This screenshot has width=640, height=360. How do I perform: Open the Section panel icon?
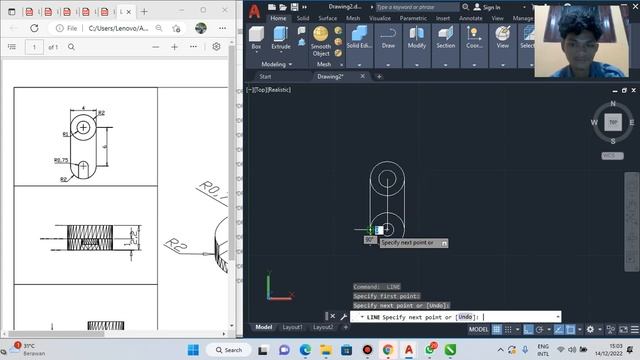(x=445, y=33)
